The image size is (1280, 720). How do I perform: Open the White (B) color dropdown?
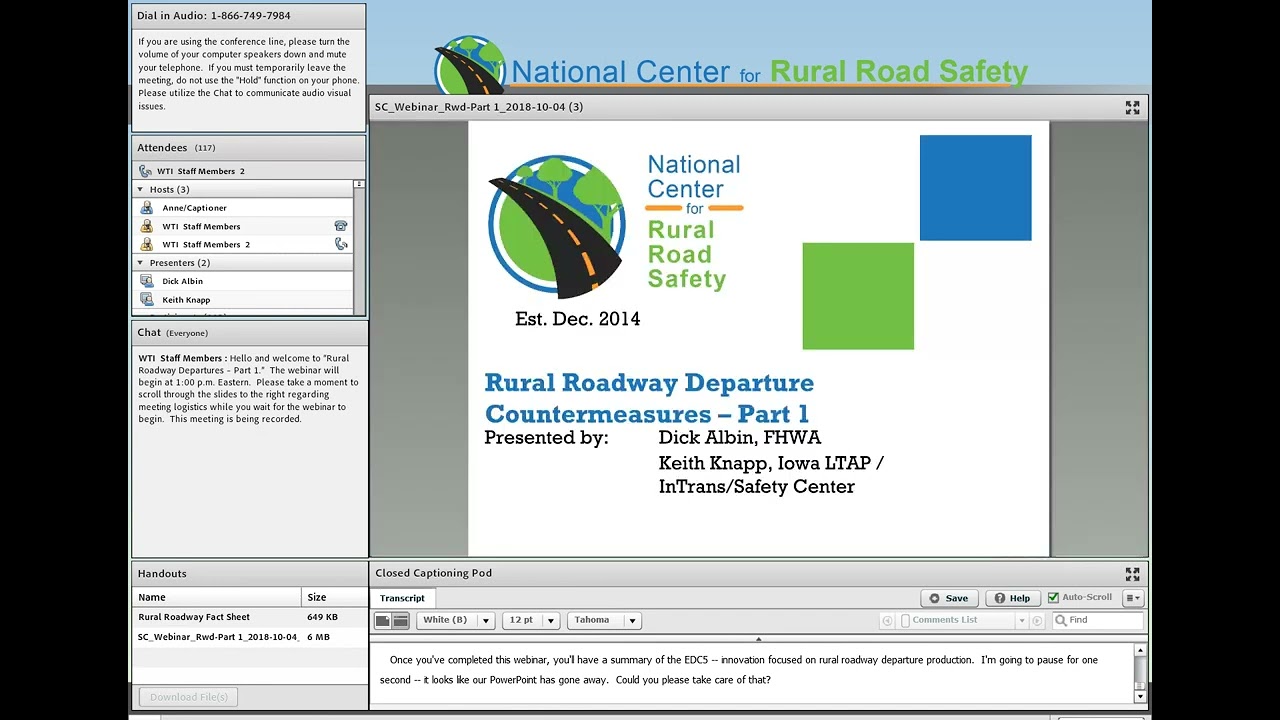[x=456, y=620]
